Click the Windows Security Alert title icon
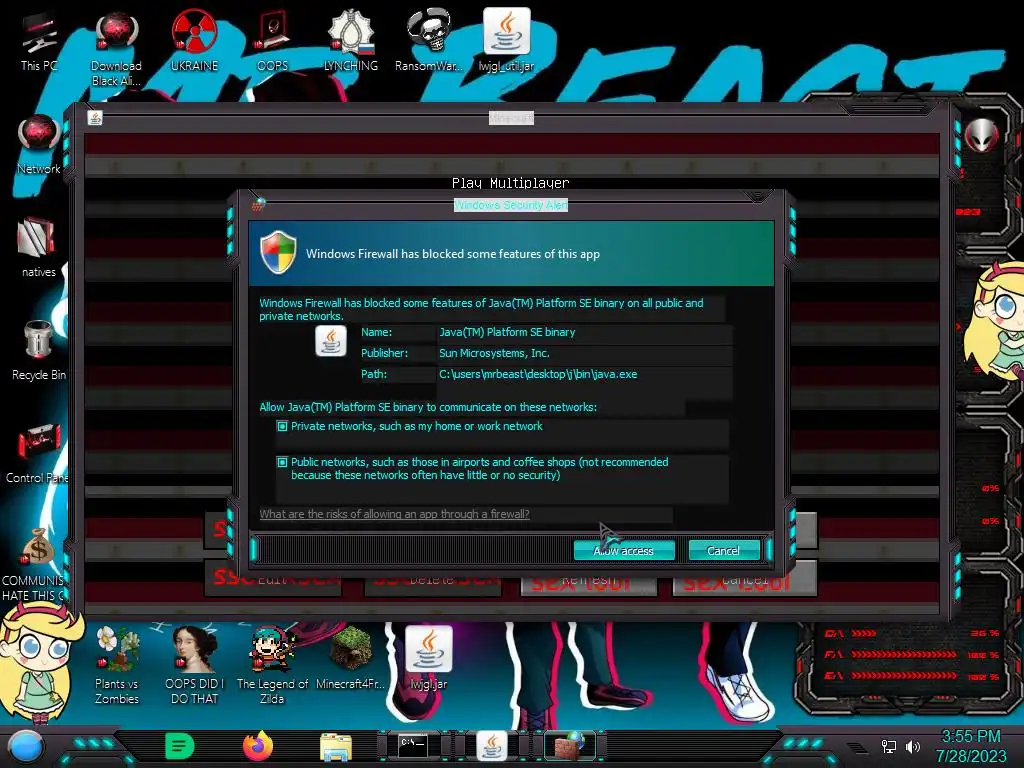 [x=259, y=204]
